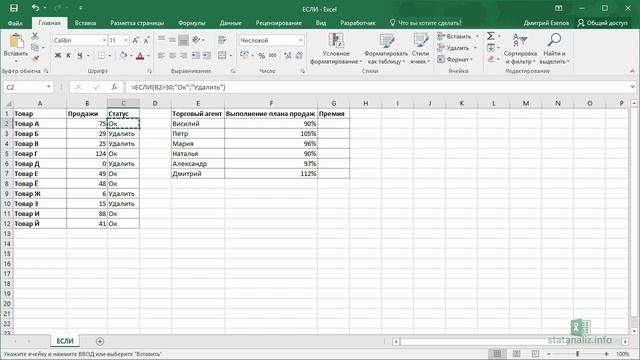Image resolution: width=640 pixels, height=360 pixels.
Task: Decrease font size with smaller A icon
Action: click(146, 40)
